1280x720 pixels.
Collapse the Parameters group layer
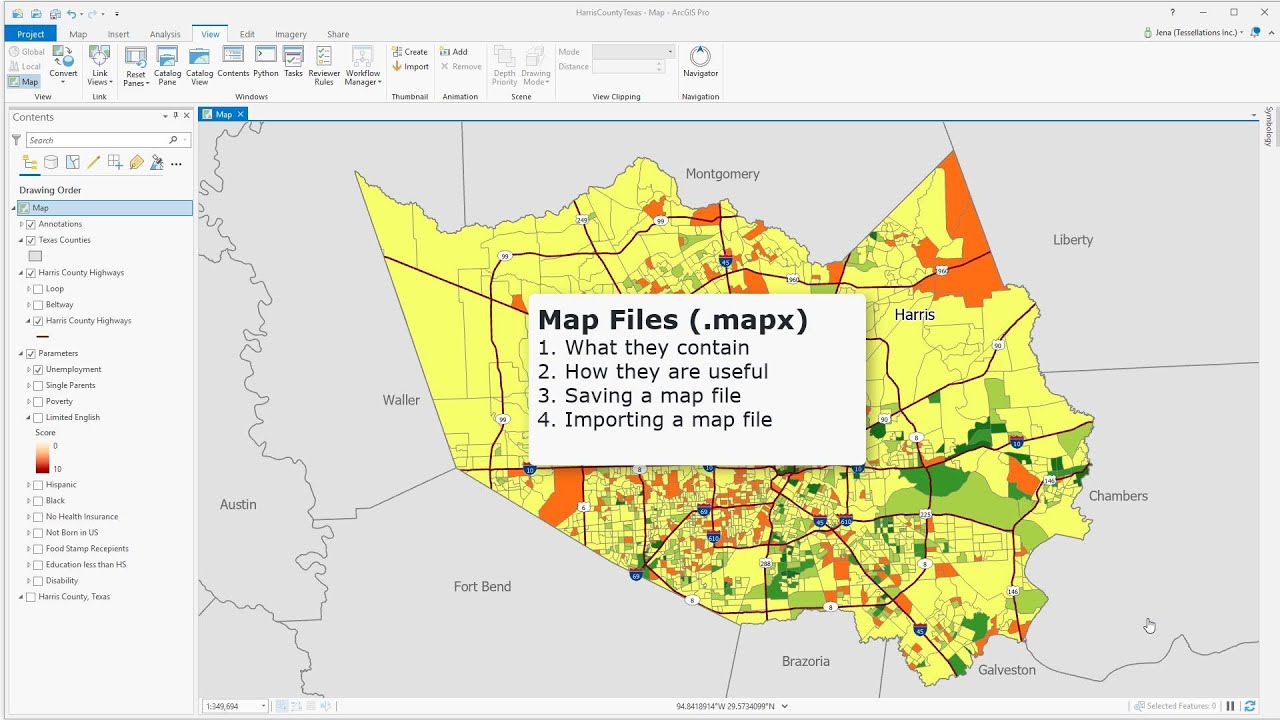(21, 354)
